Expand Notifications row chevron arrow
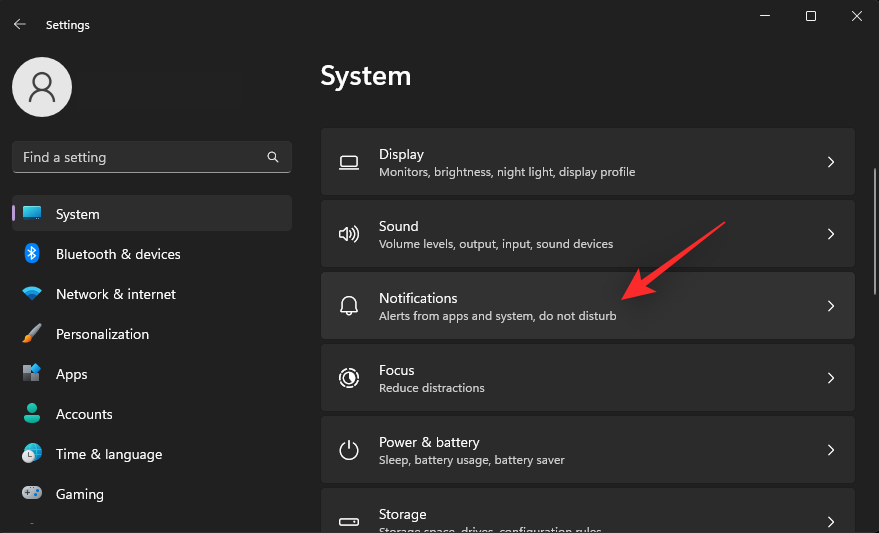This screenshot has width=879, height=533. [x=830, y=306]
